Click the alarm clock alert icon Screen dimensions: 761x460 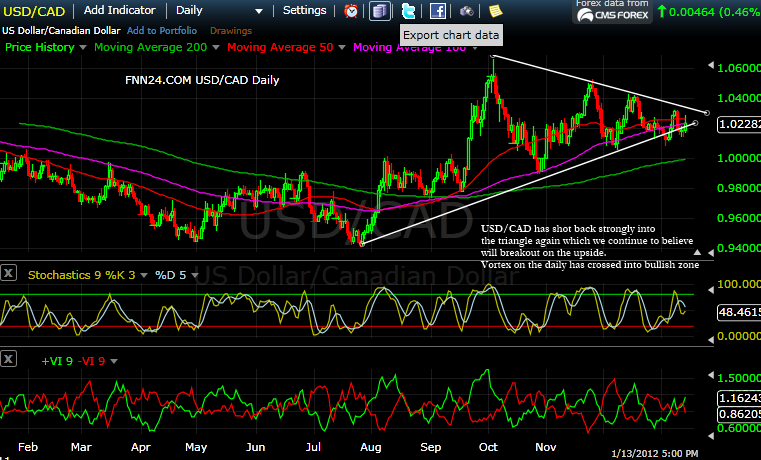click(x=351, y=11)
